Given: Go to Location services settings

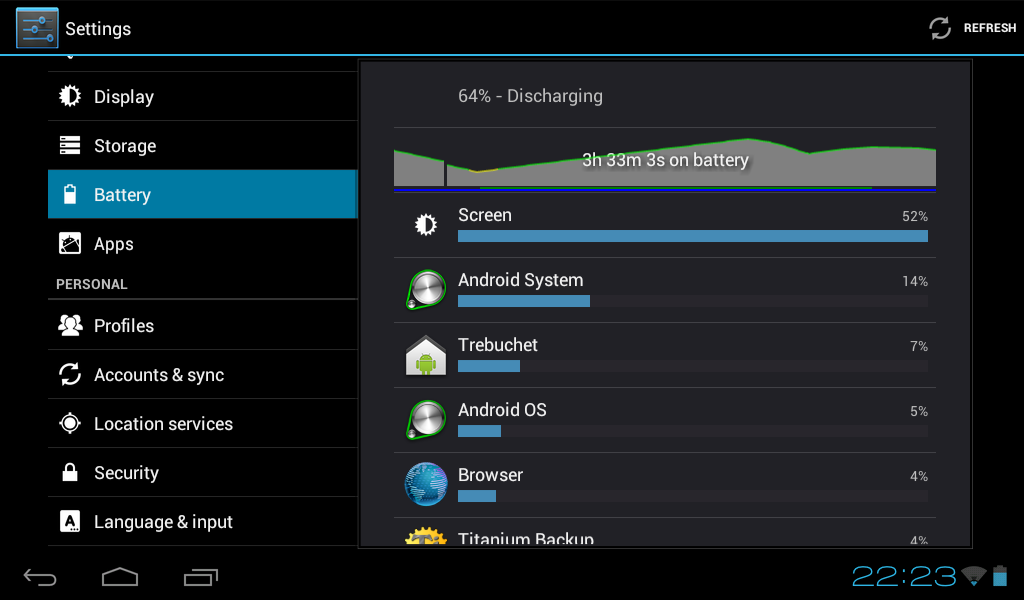Looking at the screenshot, I should pyautogui.click(x=202, y=423).
